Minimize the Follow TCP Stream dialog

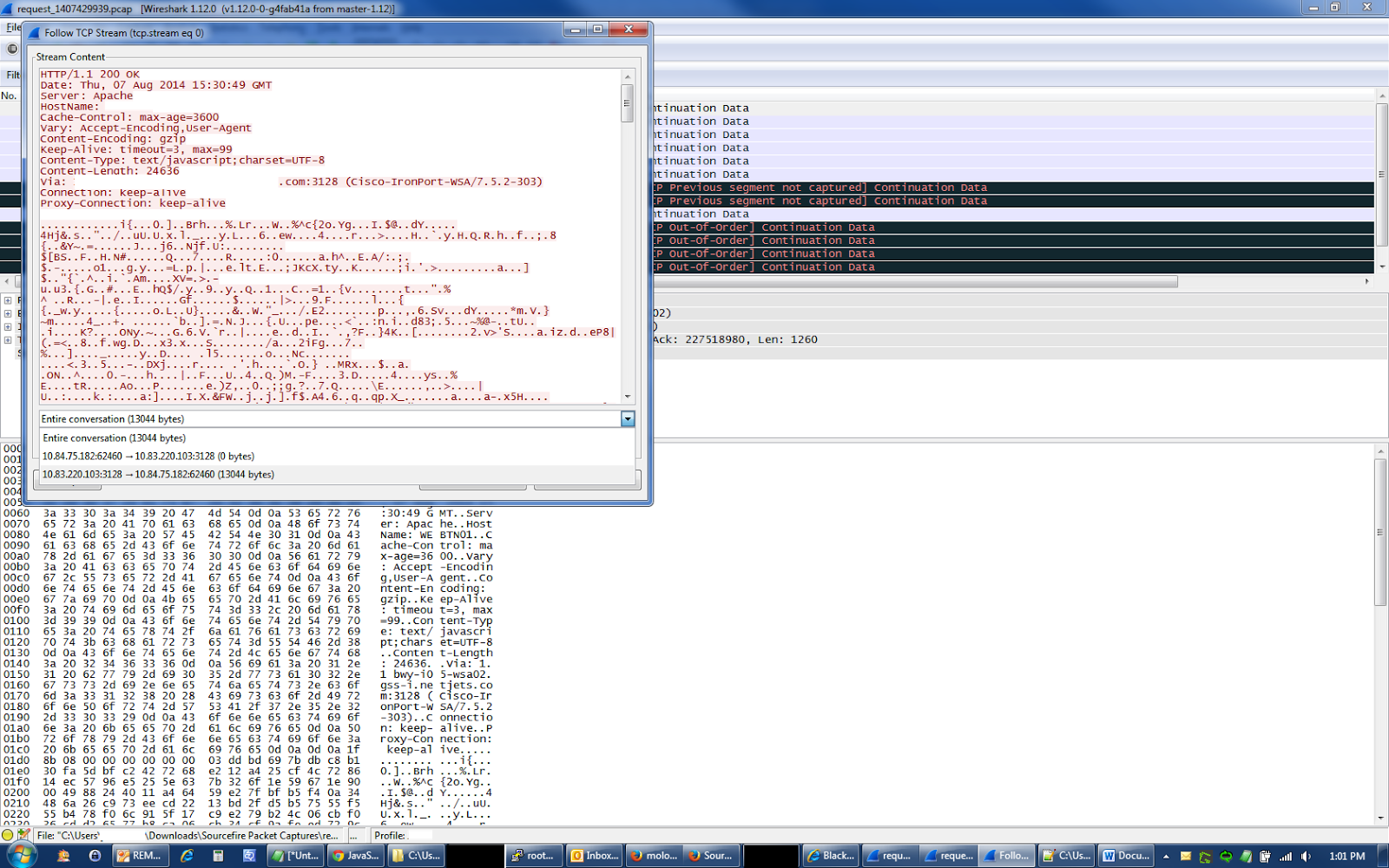tap(576, 30)
